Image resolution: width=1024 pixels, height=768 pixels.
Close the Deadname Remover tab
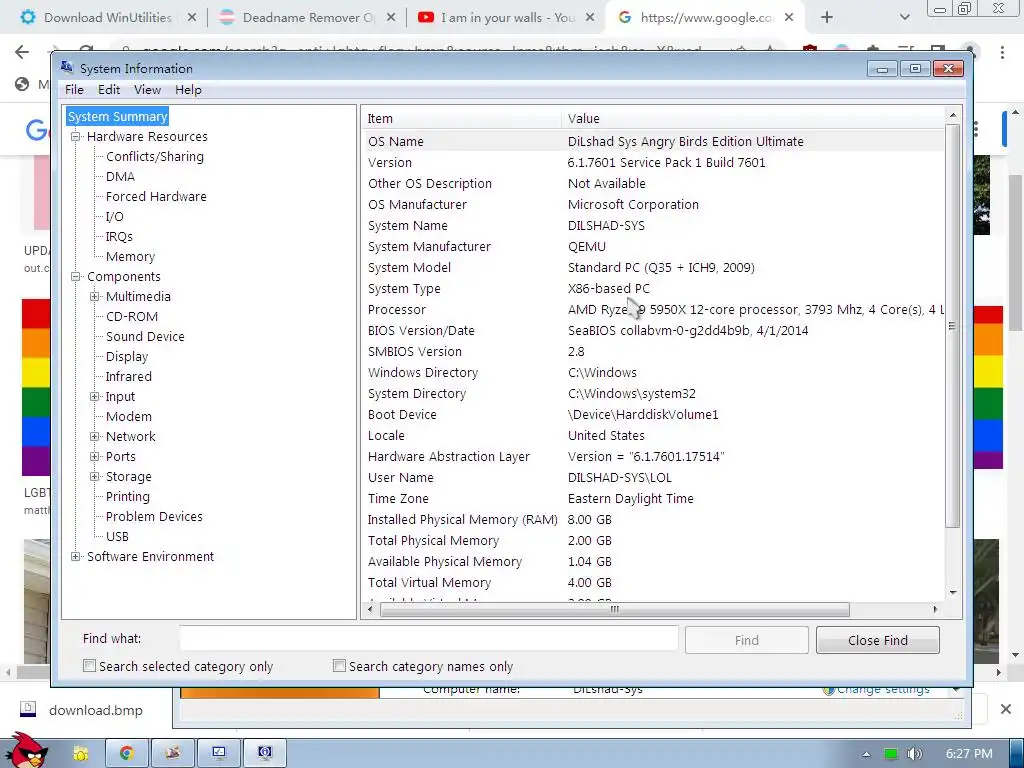(x=391, y=18)
